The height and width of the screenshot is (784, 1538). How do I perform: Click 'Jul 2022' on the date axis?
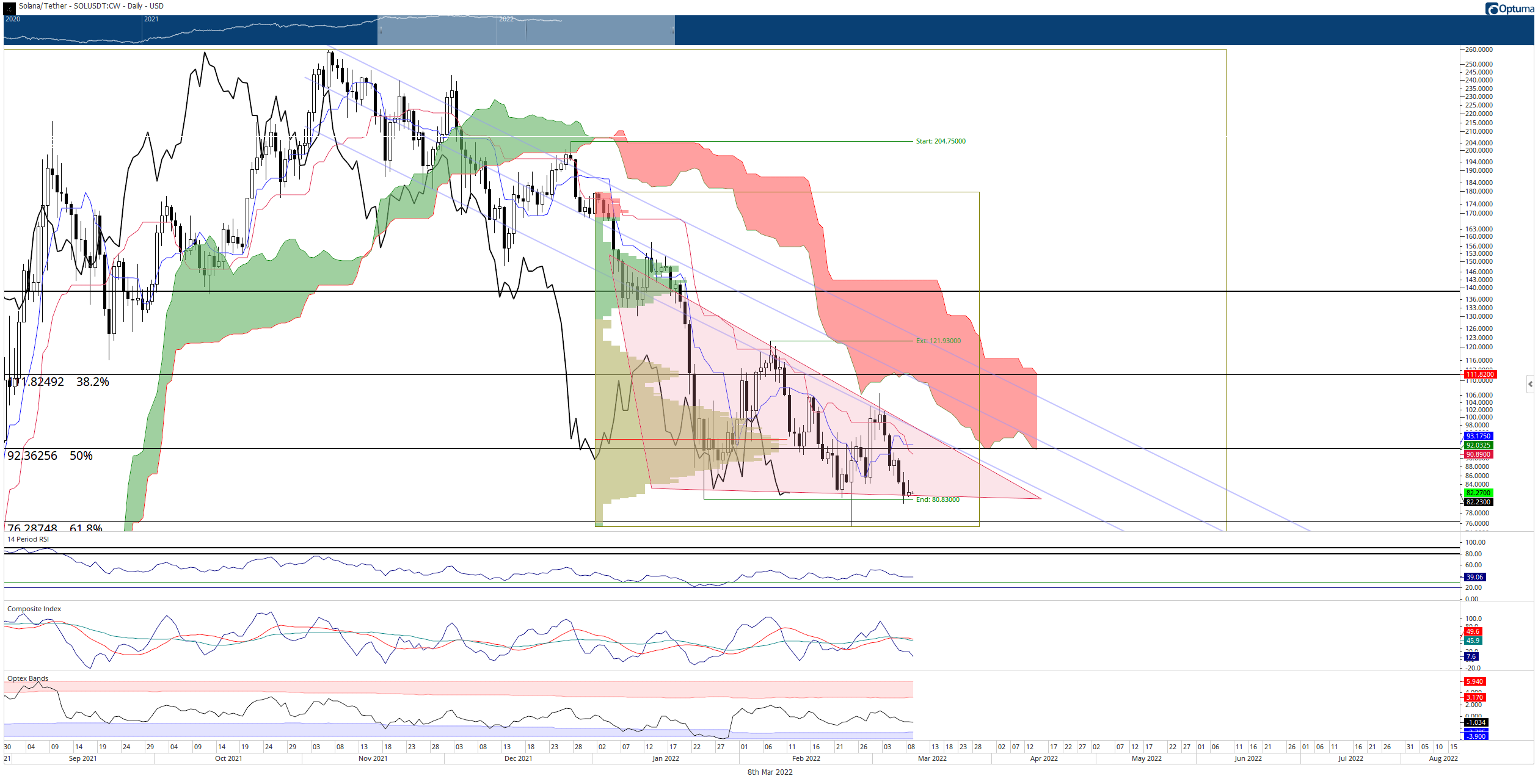pos(1350,758)
